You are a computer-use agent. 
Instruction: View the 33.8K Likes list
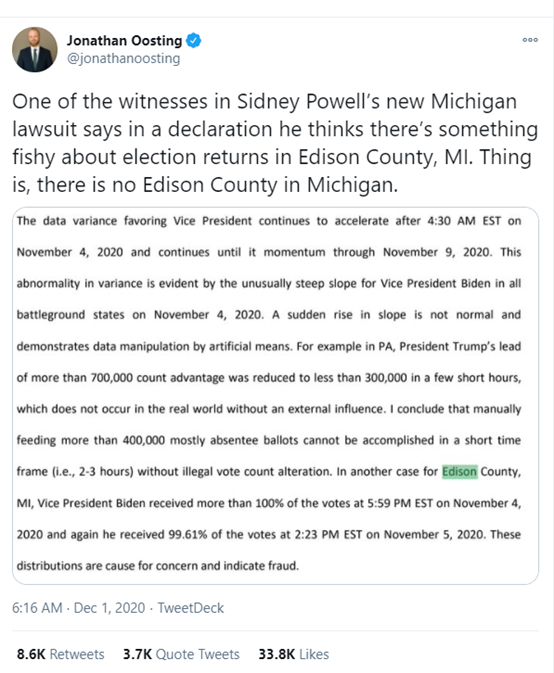click(294, 654)
